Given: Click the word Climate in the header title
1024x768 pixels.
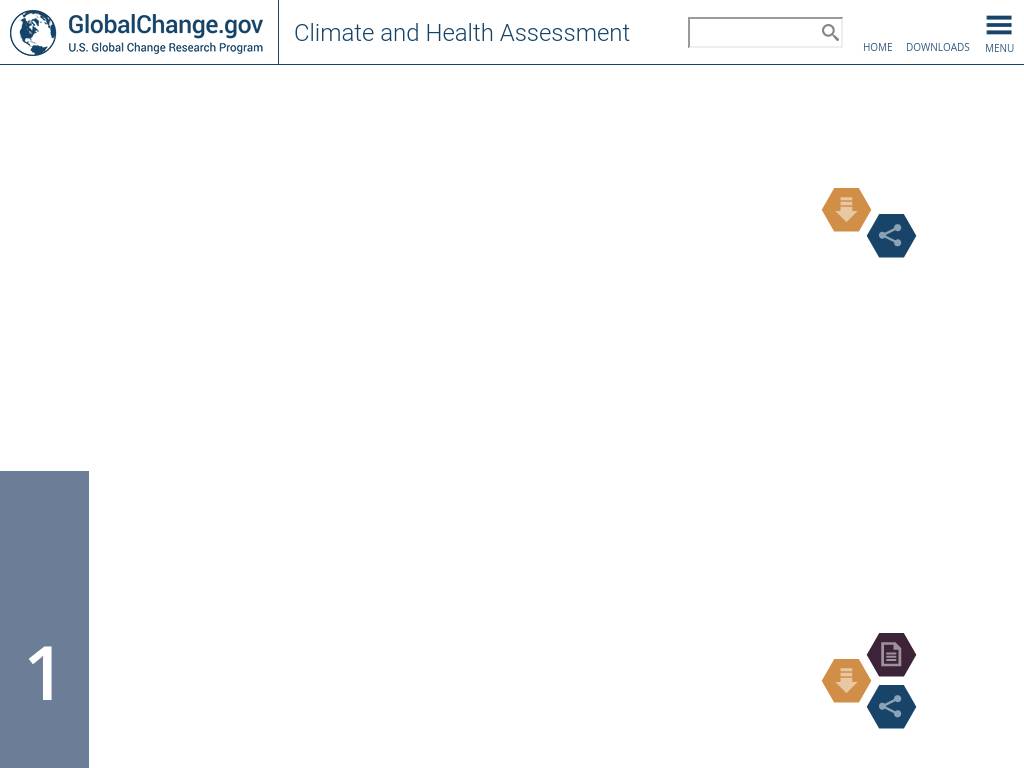Looking at the screenshot, I should pyautogui.click(x=334, y=33).
